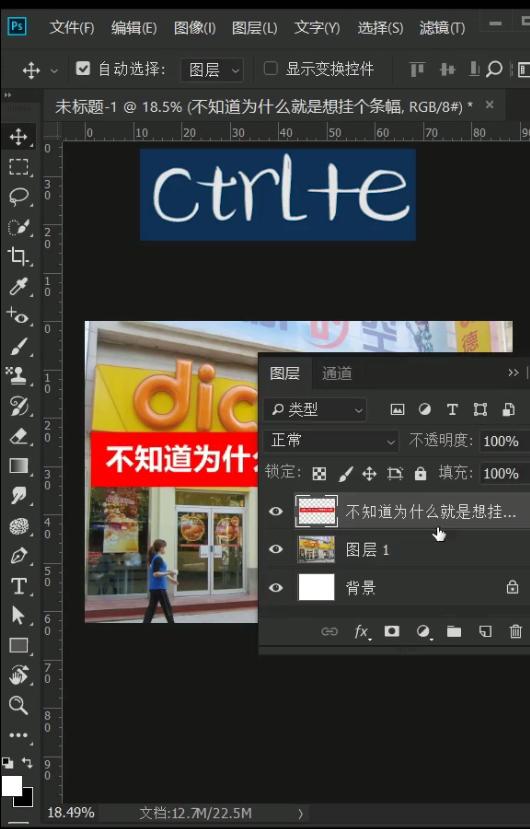Open the 文字(Y) menu
This screenshot has width=530, height=829.
click(x=317, y=27)
